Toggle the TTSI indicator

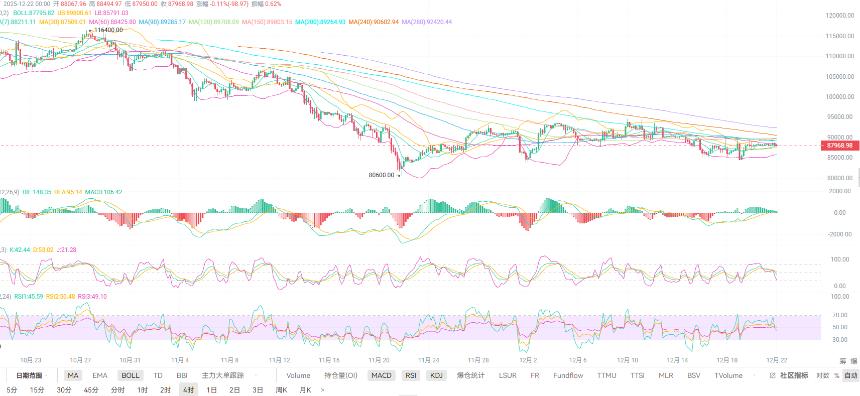637,376
